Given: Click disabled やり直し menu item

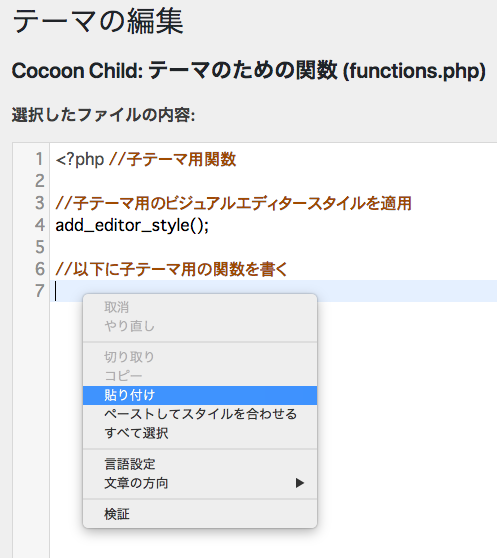Looking at the screenshot, I should click(200, 326).
